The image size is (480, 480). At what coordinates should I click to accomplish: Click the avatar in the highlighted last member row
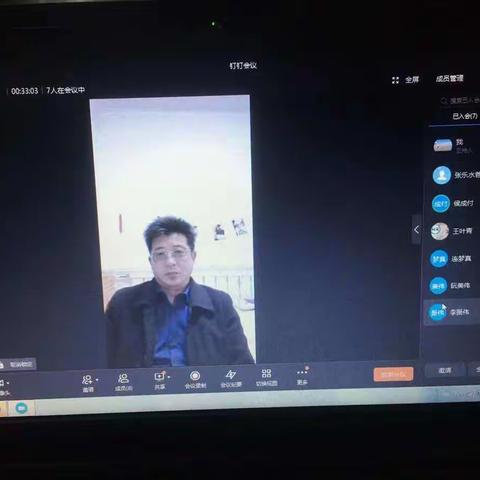(437, 313)
